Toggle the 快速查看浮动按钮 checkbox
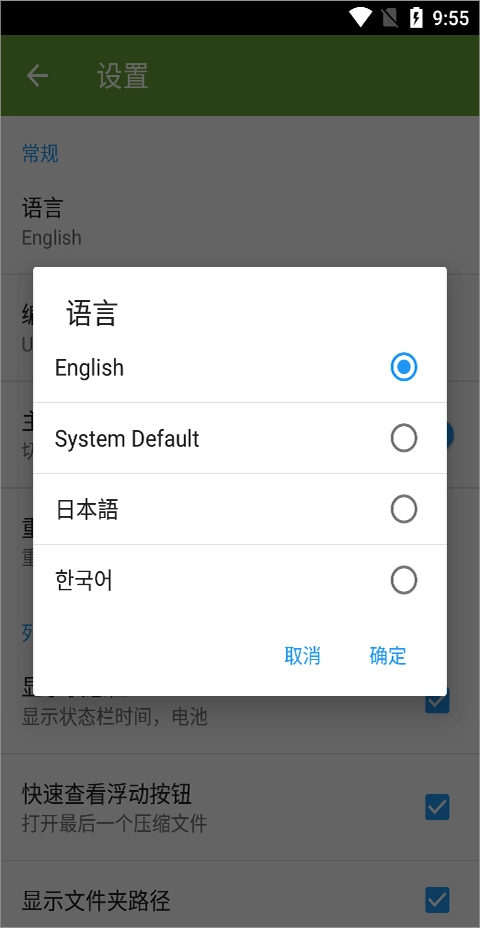The image size is (480, 928). coord(437,807)
